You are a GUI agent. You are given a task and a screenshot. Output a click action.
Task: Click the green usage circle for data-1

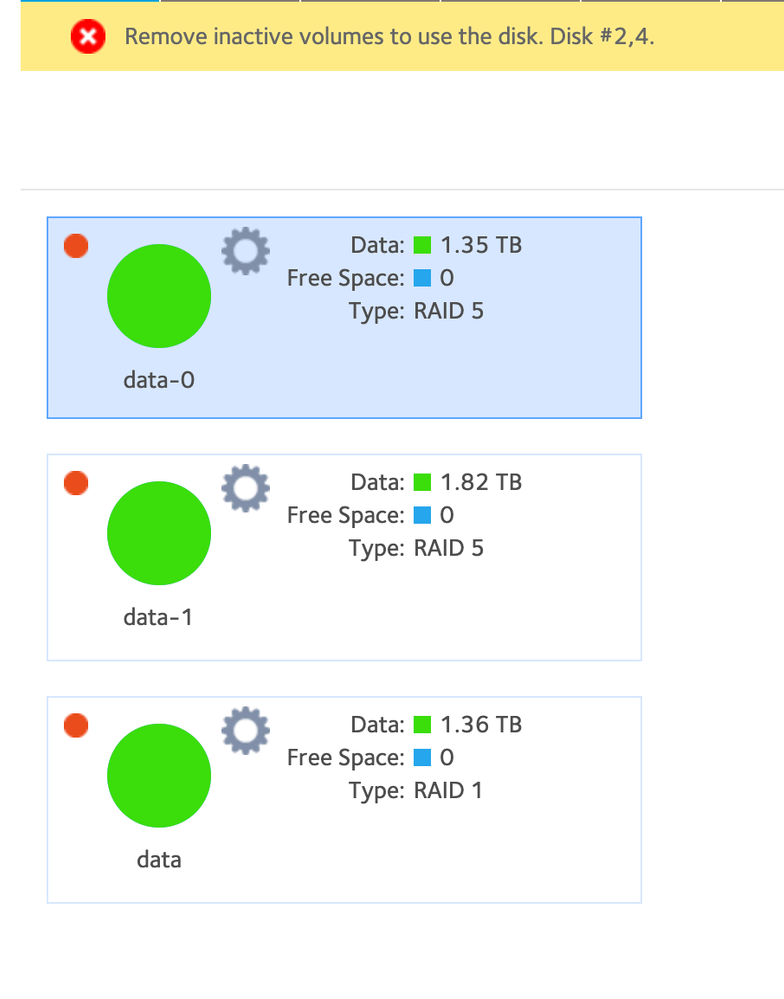[159, 533]
